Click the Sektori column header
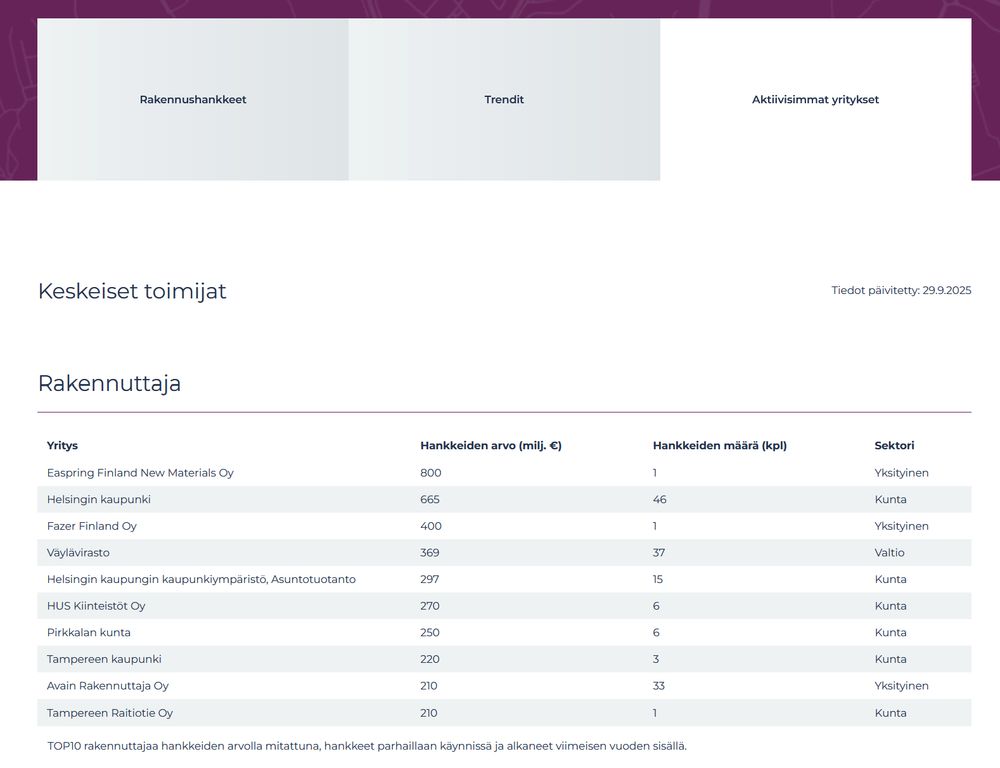This screenshot has width=1000, height=768. pos(894,445)
